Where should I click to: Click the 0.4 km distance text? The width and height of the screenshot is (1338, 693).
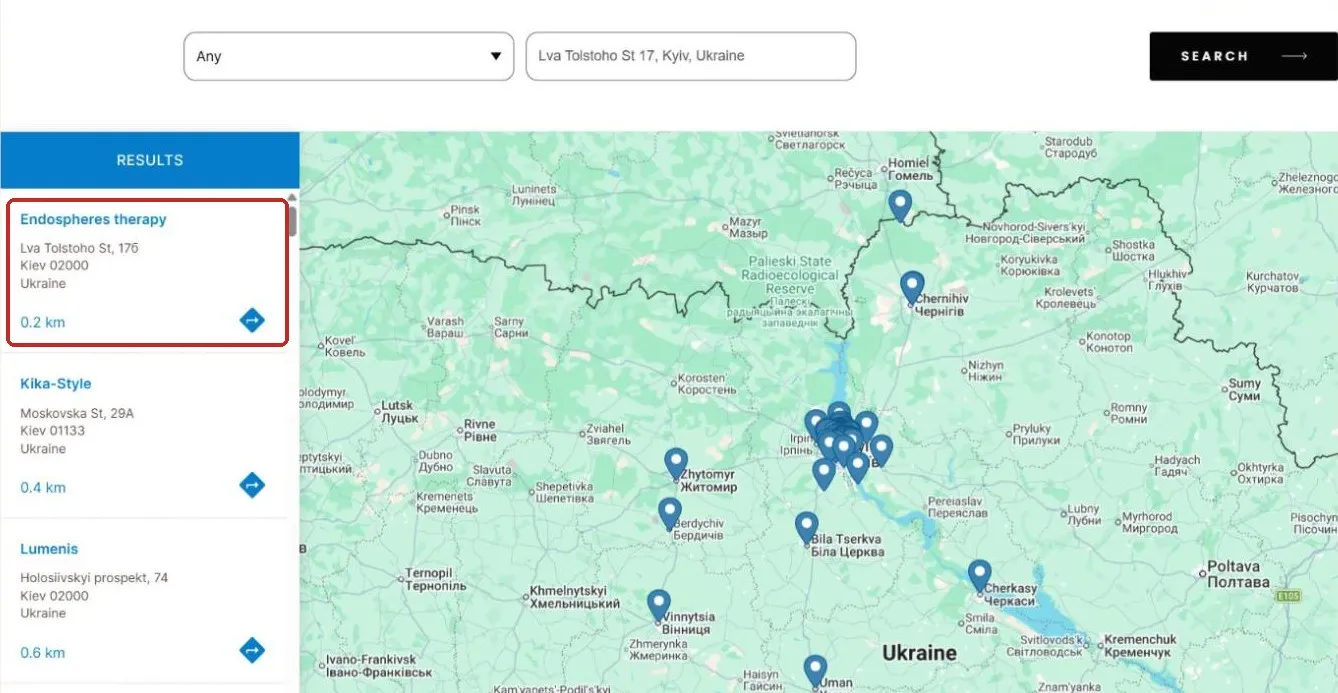pos(43,488)
